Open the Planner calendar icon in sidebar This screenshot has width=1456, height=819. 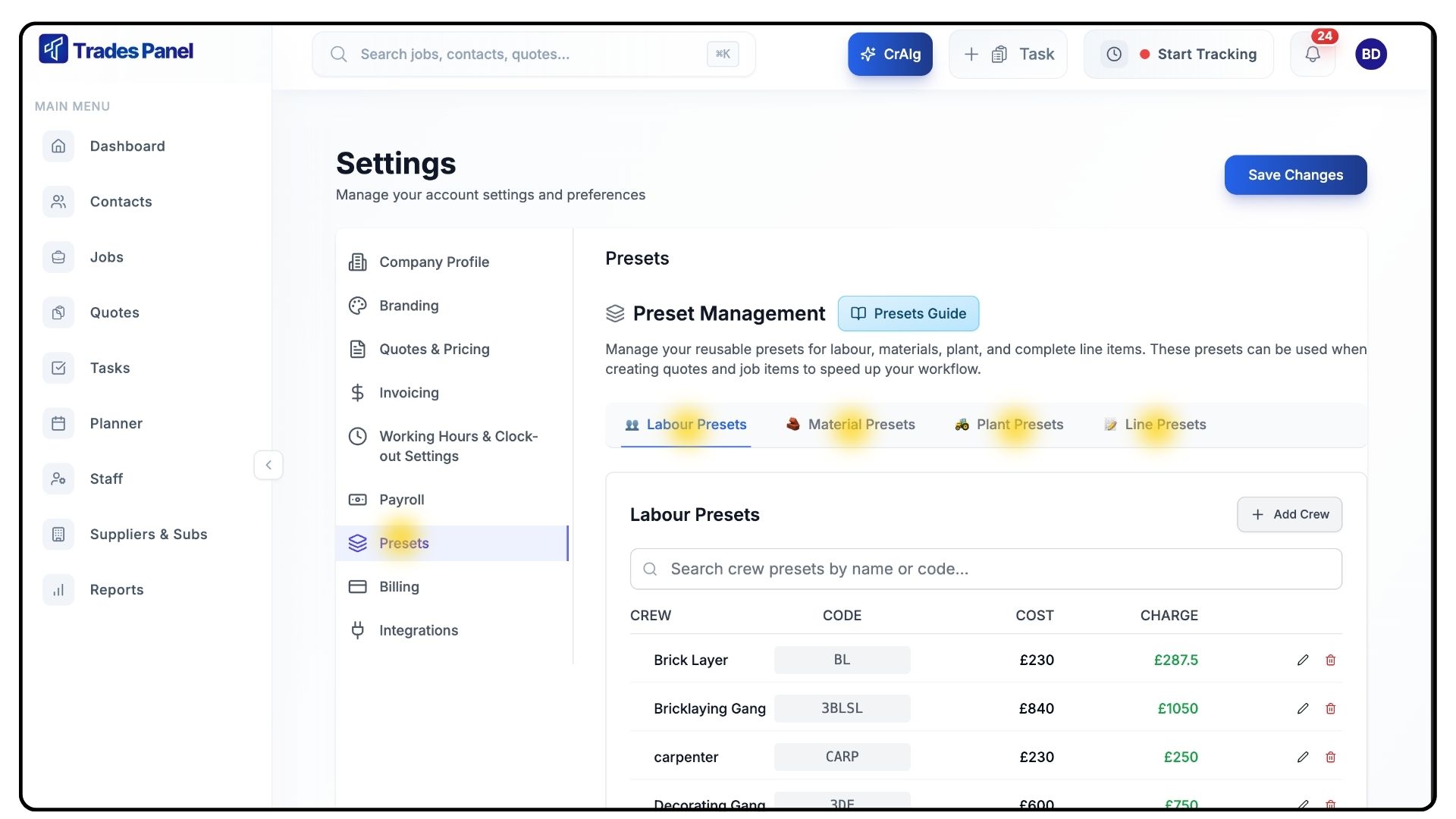pyautogui.click(x=58, y=423)
